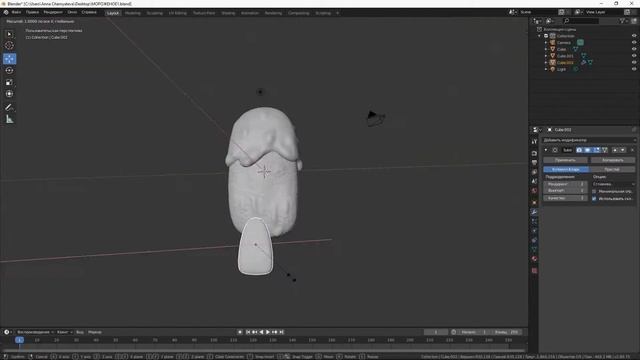This screenshot has width=640, height=360.
Task: Click the outliner search field
Action: (581, 20)
